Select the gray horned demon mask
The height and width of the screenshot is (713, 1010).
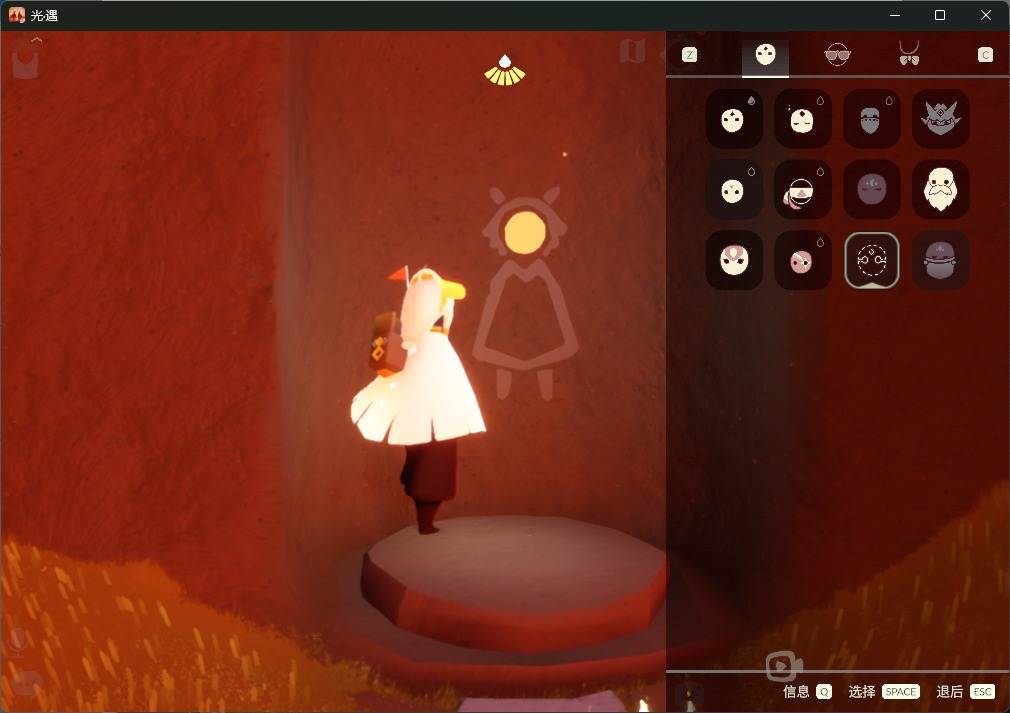point(940,119)
